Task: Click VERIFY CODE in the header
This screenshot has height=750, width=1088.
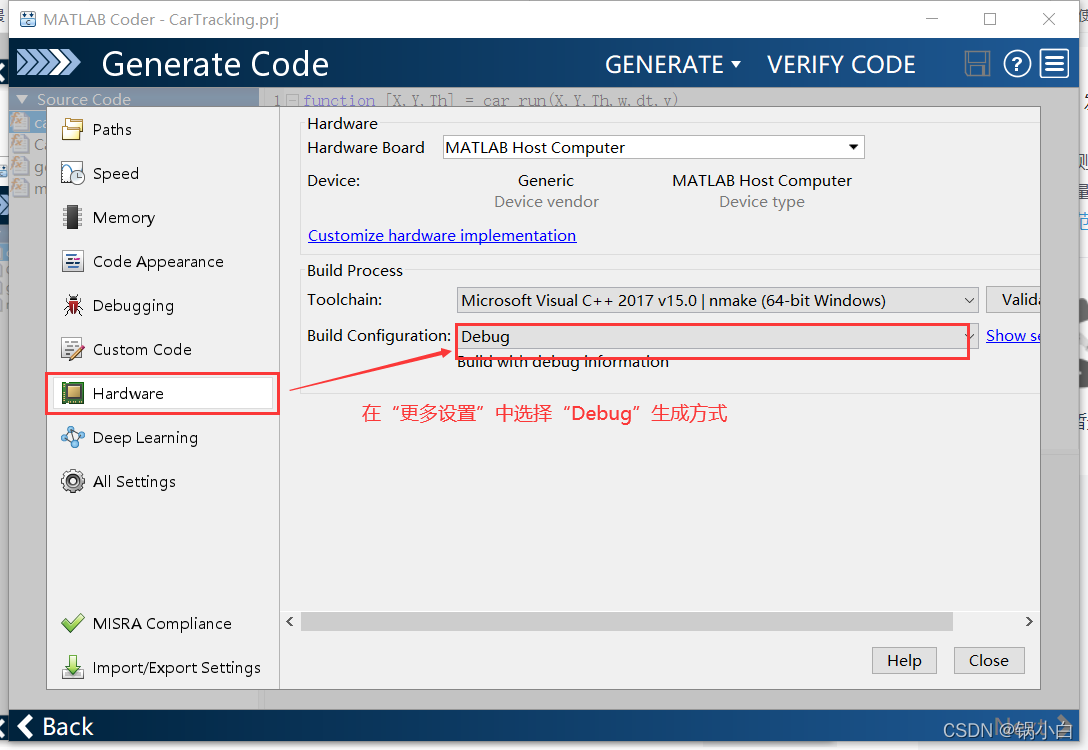Action: (x=841, y=65)
